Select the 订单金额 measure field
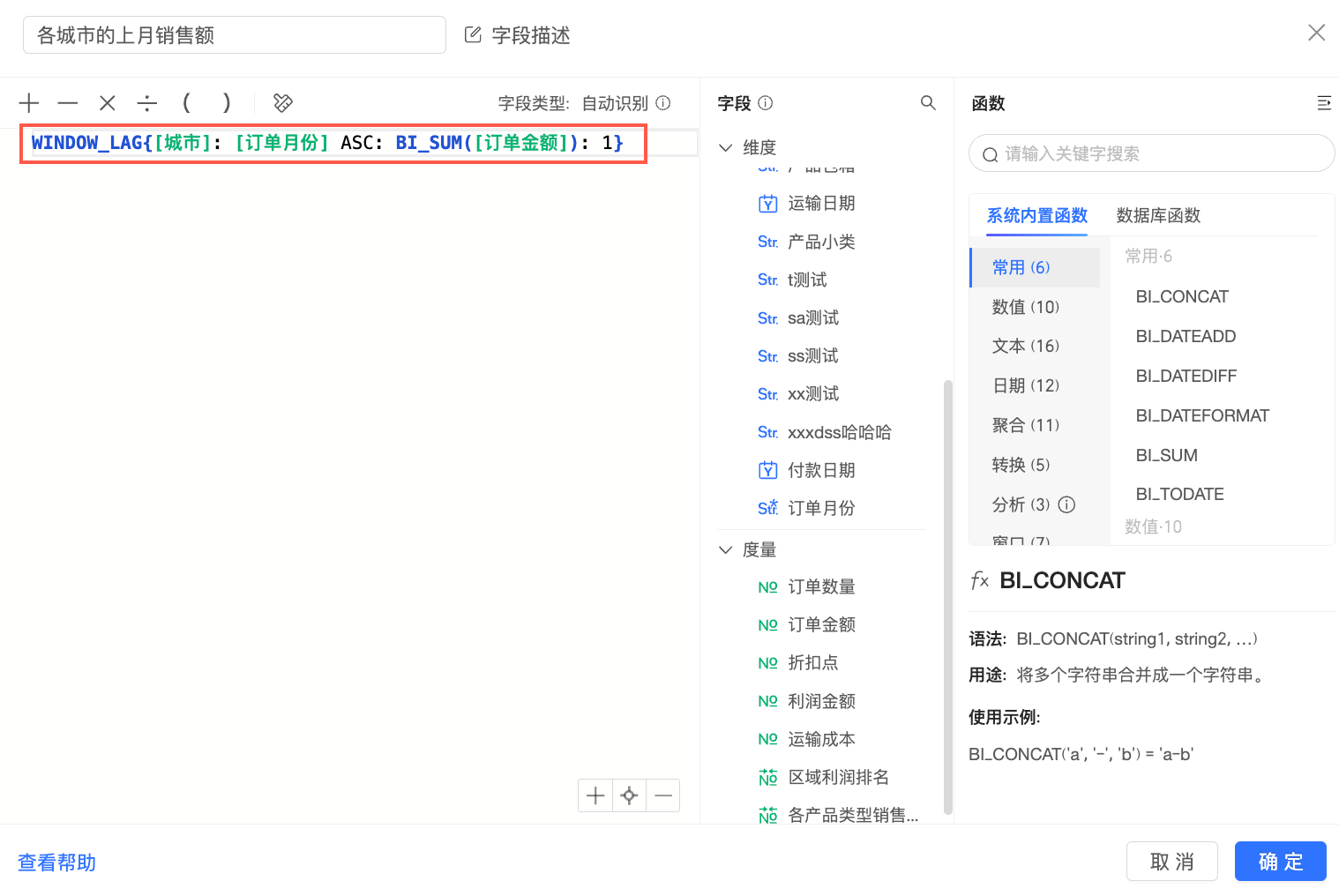Image resolution: width=1339 pixels, height=896 pixels. (x=821, y=624)
